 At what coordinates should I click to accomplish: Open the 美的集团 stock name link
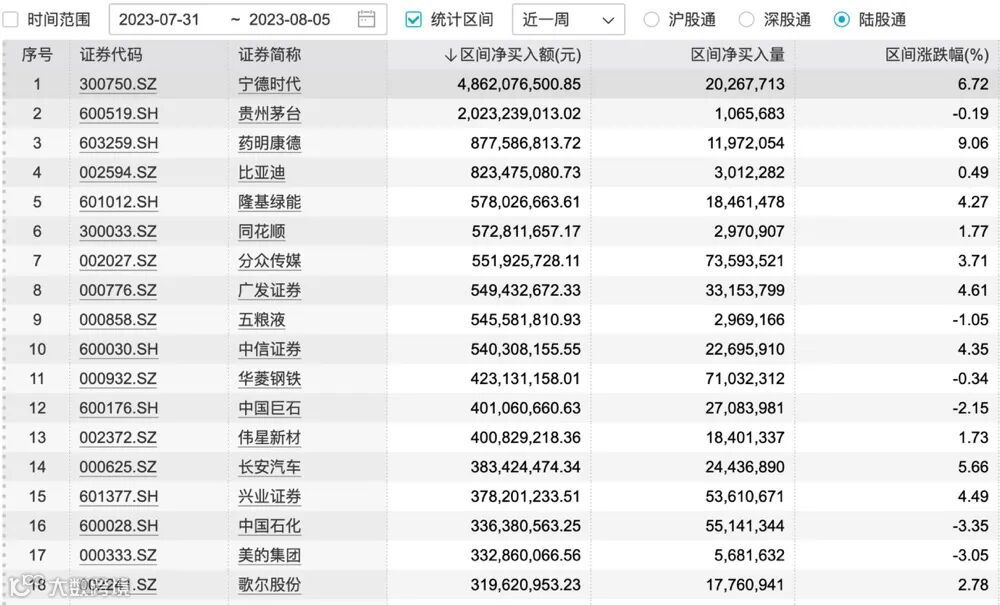click(270, 555)
